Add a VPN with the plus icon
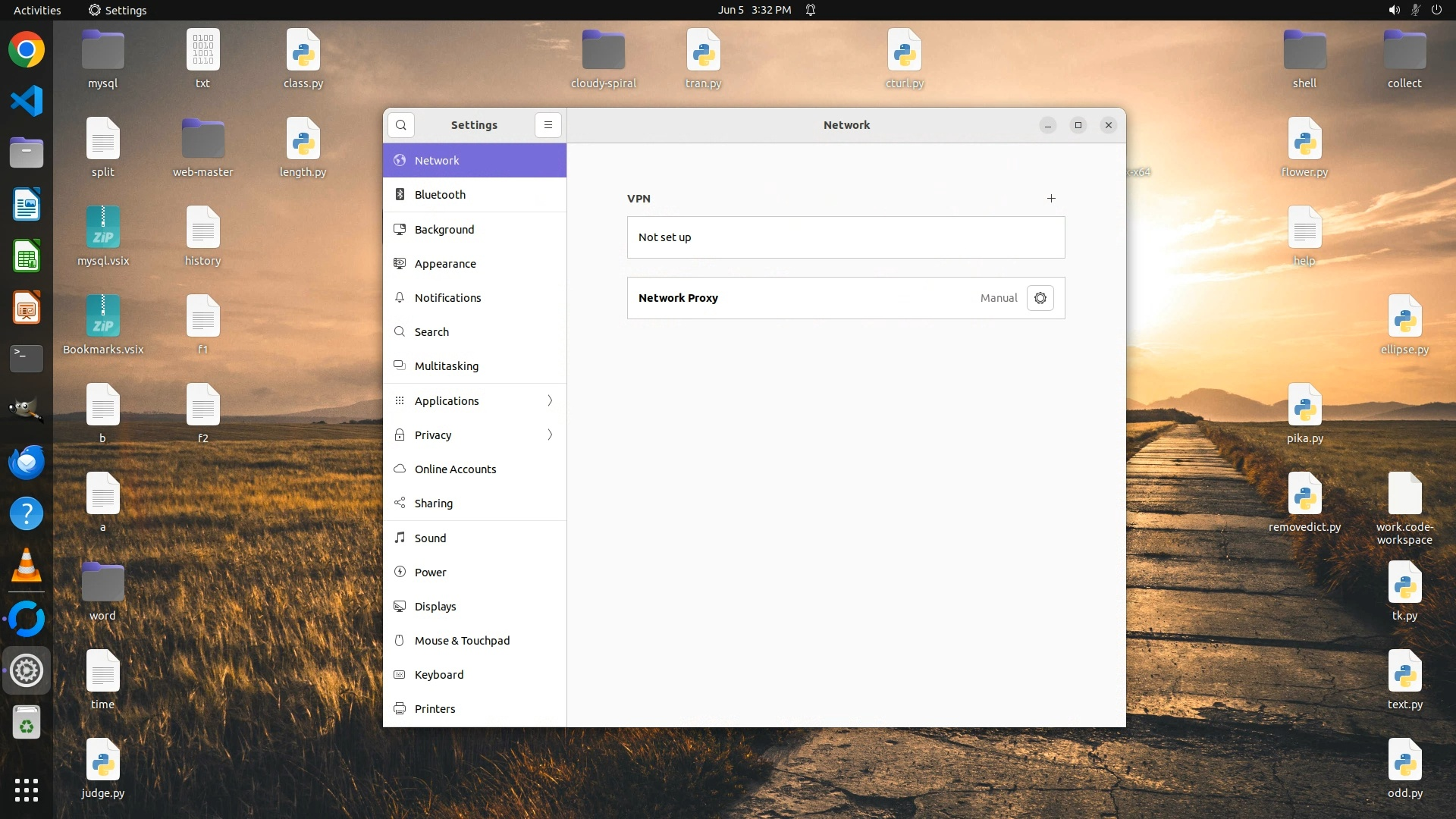Image resolution: width=1456 pixels, height=819 pixels. point(1051,199)
